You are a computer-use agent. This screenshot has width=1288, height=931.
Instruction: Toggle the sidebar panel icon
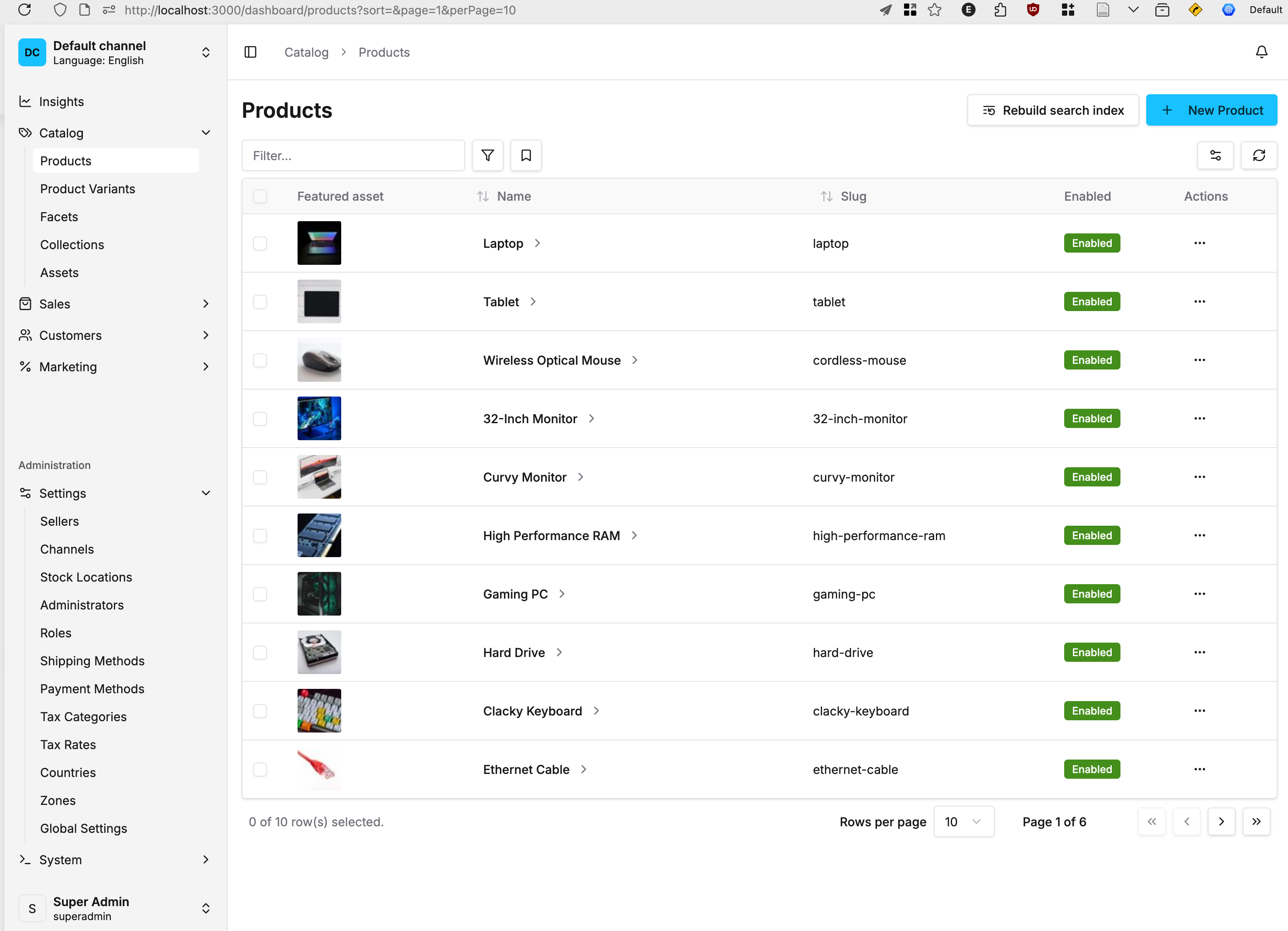(x=250, y=52)
